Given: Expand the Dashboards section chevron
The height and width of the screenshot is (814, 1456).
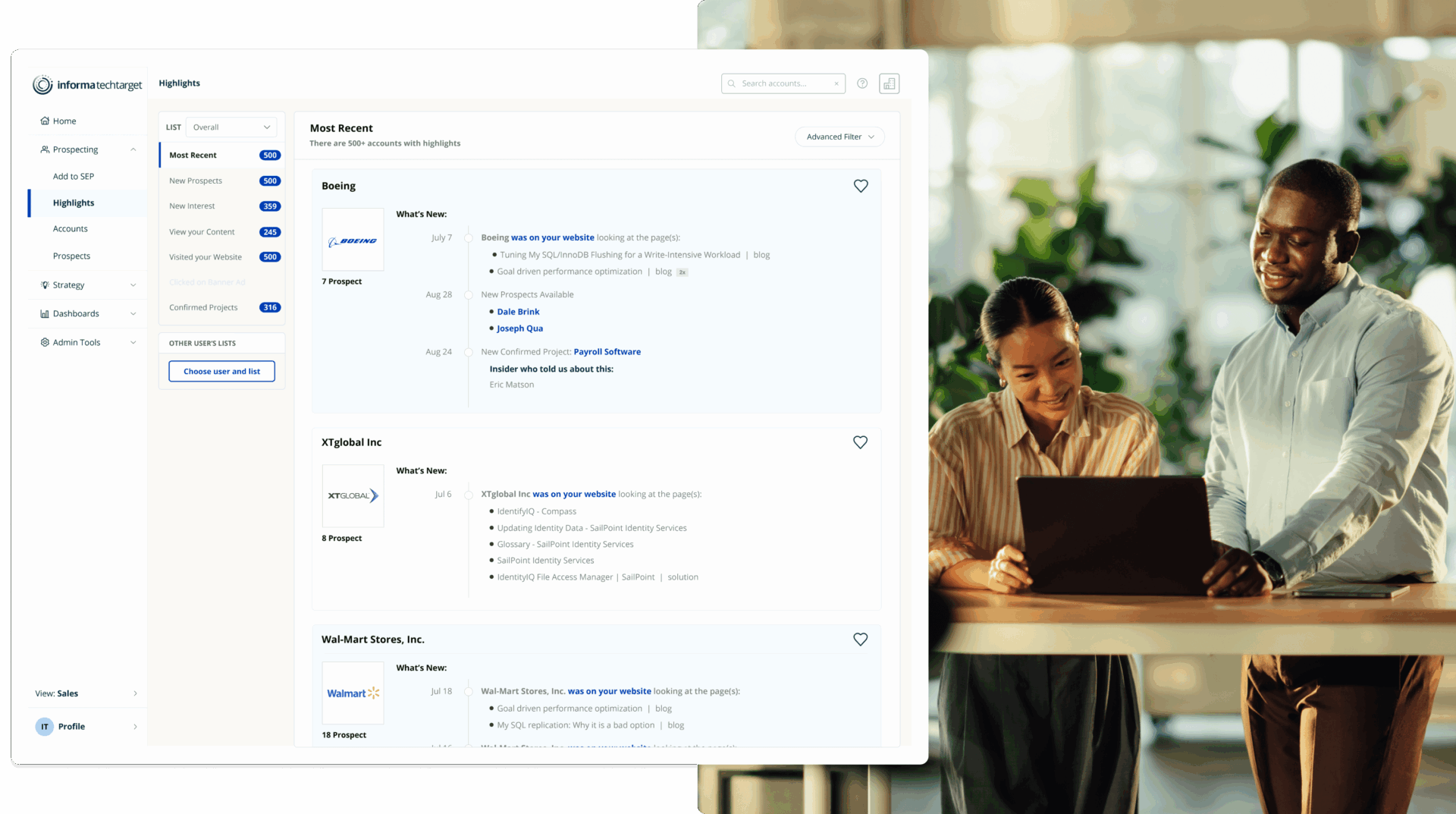Looking at the screenshot, I should click(133, 314).
